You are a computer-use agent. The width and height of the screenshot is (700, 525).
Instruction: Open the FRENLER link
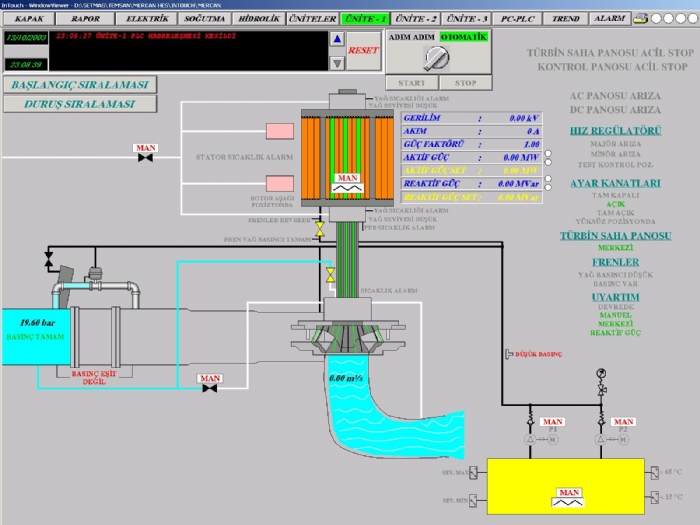pos(616,262)
